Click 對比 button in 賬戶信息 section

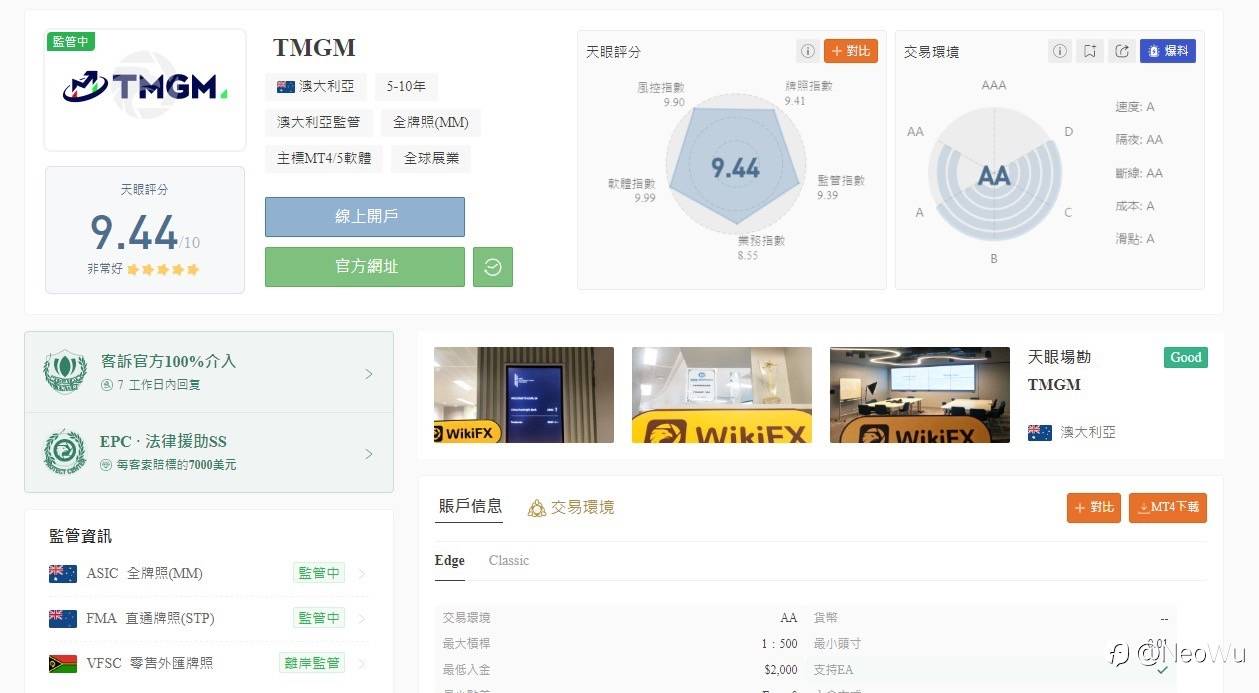click(x=1094, y=508)
